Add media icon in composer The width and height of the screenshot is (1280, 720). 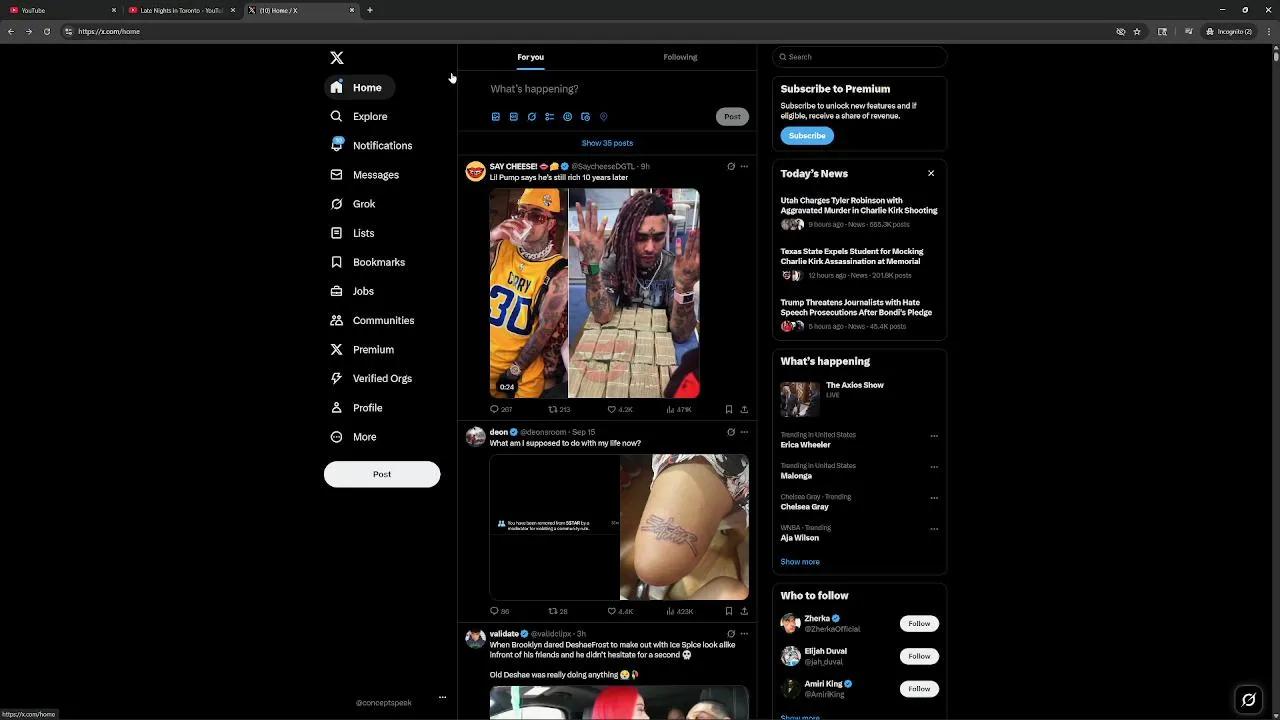click(495, 117)
